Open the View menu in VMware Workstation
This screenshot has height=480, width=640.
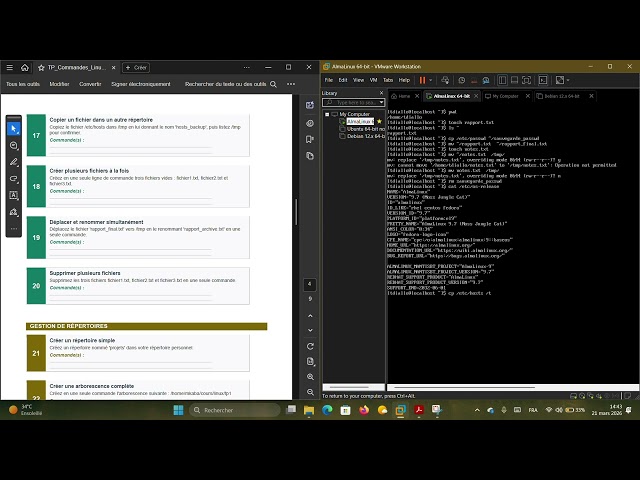pyautogui.click(x=358, y=80)
